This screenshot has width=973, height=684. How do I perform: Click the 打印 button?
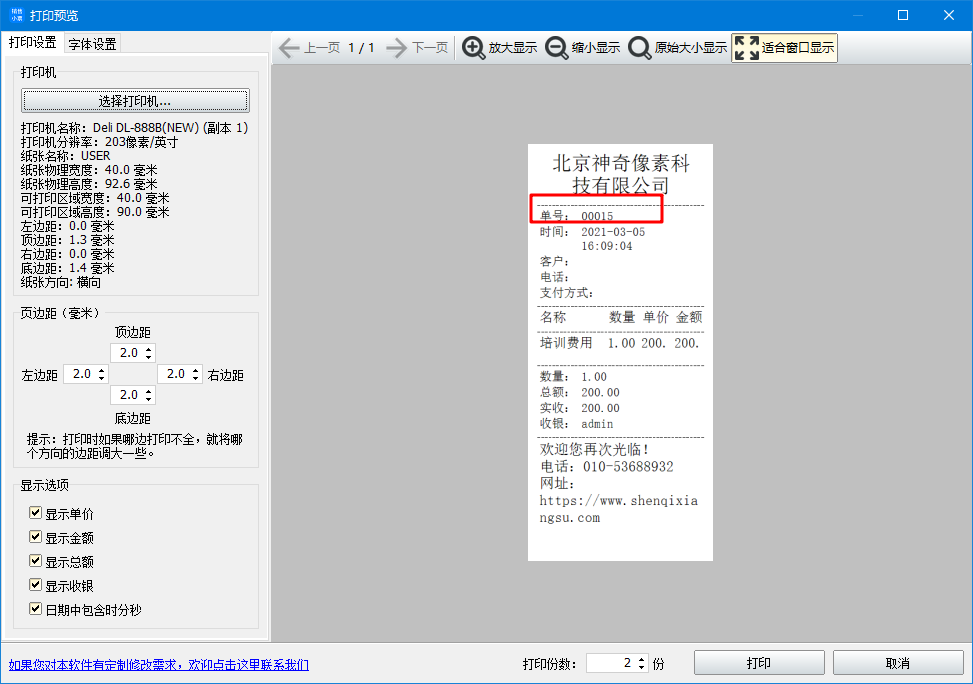click(x=759, y=663)
